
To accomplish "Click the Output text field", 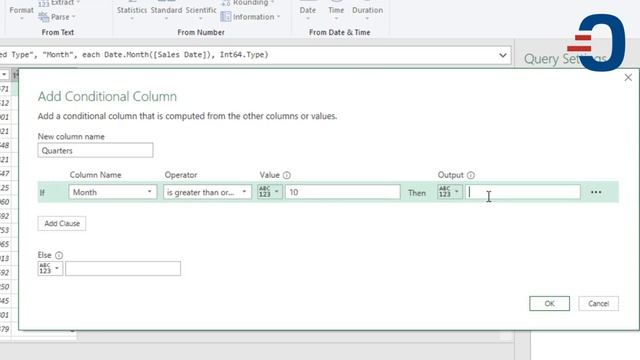I will pyautogui.click(x=523, y=192).
